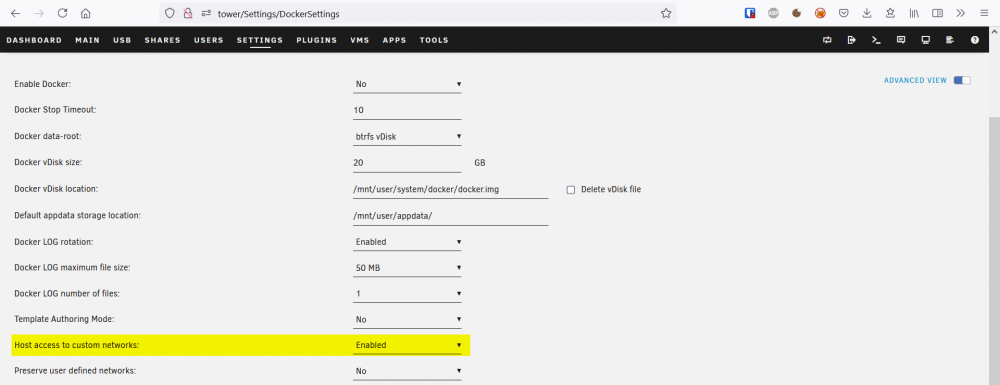Open the USB menu tab
Image resolution: width=1000 pixels, height=385 pixels.
122,40
